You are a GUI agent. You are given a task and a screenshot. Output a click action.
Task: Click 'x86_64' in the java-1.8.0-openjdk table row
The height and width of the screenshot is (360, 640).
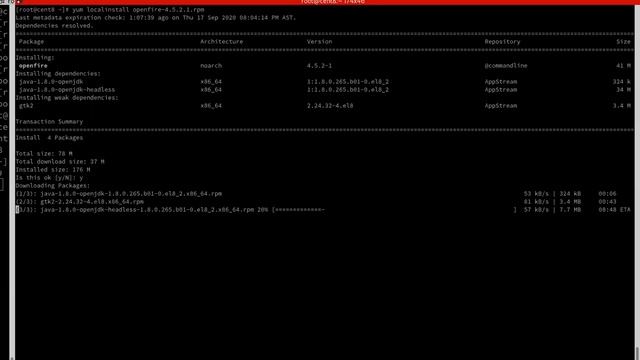(x=211, y=82)
